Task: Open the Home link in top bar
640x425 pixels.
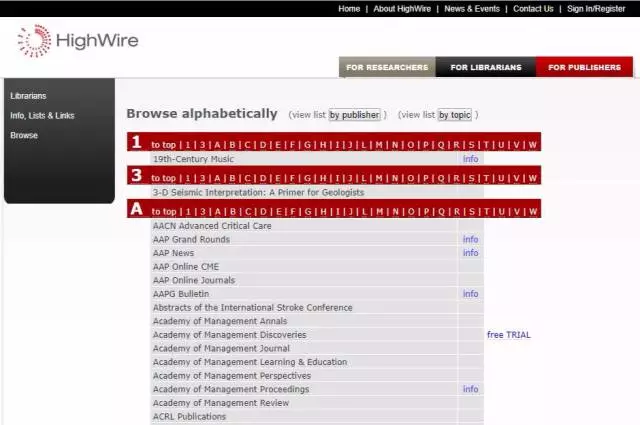Action: [349, 9]
